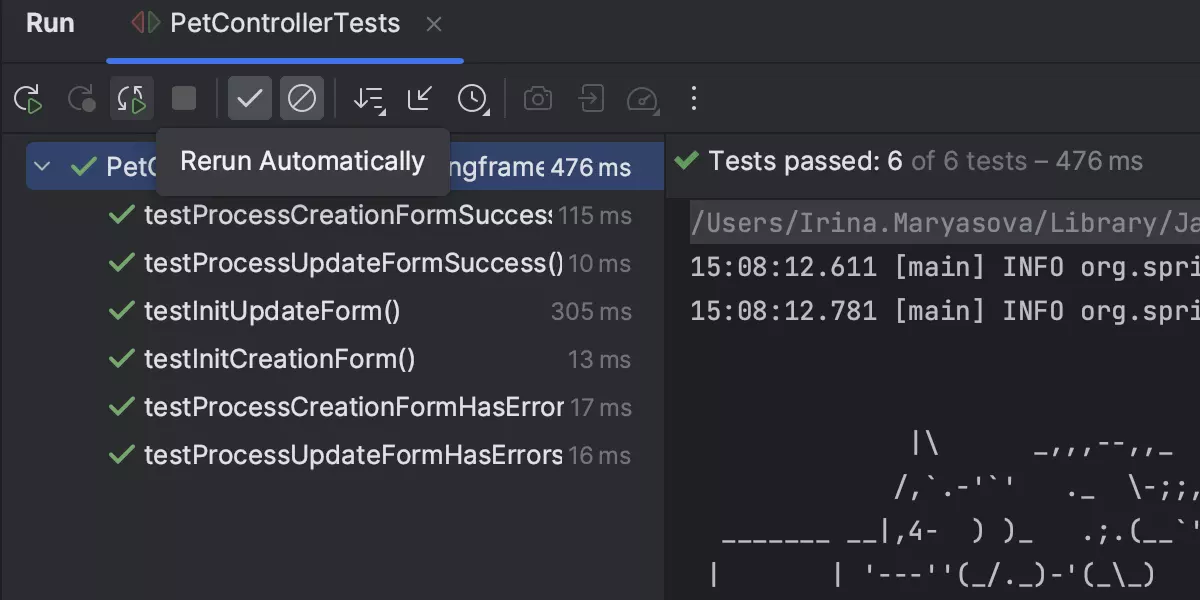Viewport: 1200px width, 600px height.
Task: Toggle Show Ignored tests filter
Action: [302, 99]
